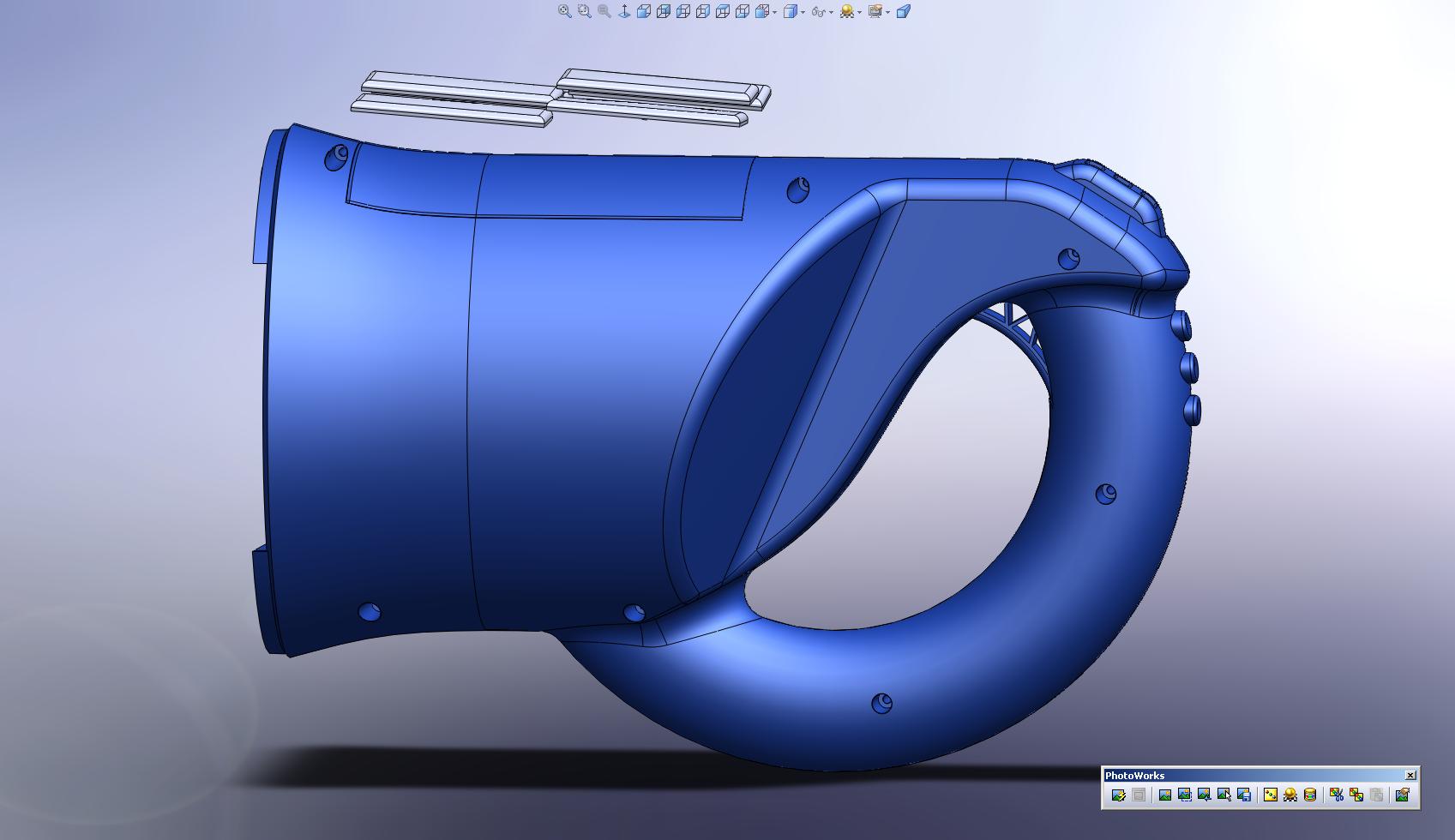
Task: Click the View Settings monitor icon
Action: click(875, 11)
